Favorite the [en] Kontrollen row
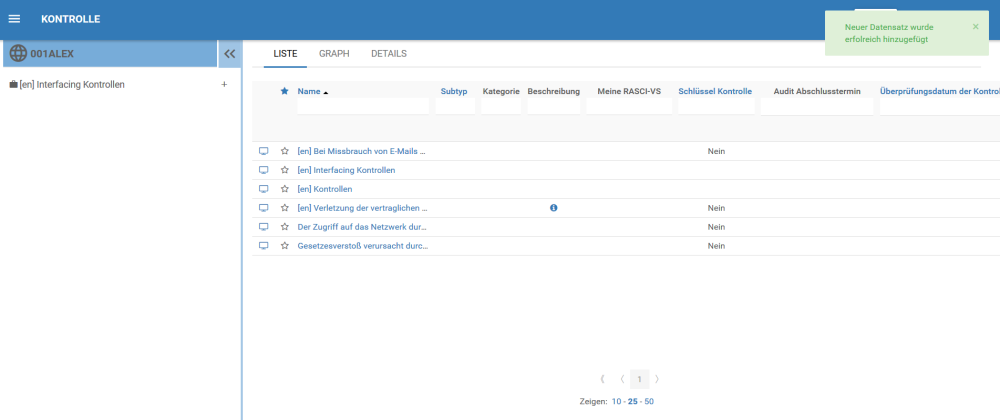Screen dimensions: 1000x420 284,189
